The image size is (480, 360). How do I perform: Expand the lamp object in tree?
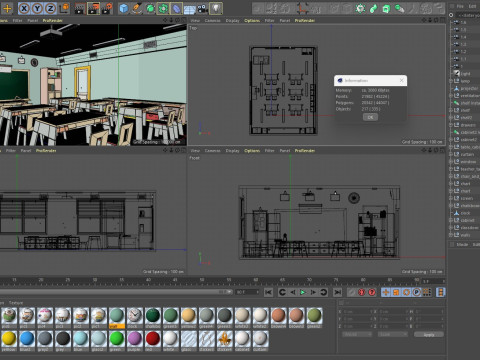[451, 81]
